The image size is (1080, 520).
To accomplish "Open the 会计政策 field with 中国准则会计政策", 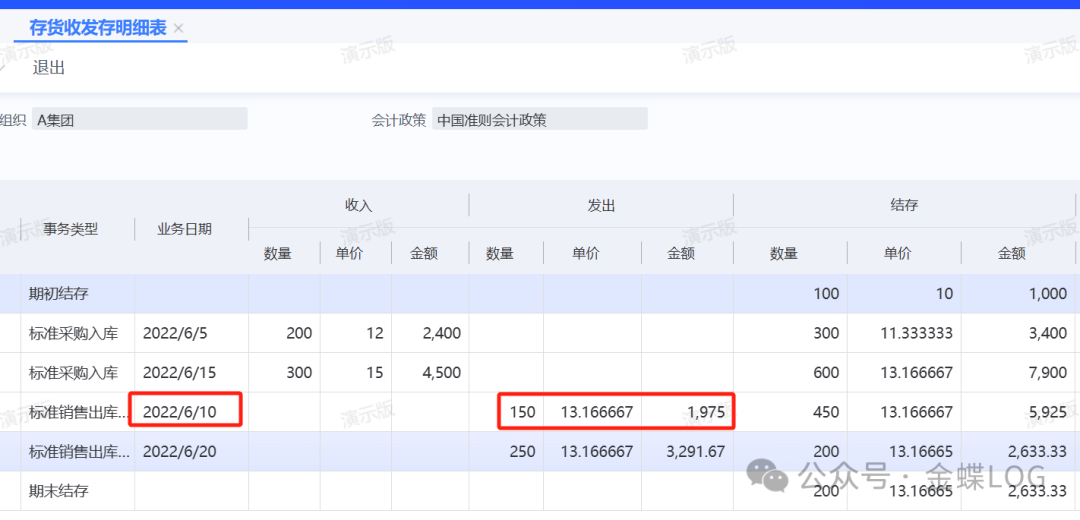I will tap(539, 120).
